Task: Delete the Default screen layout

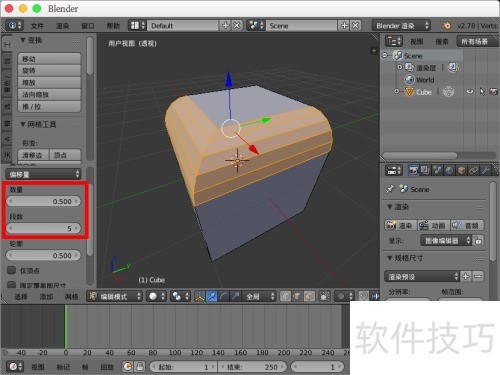Action: 237,25
